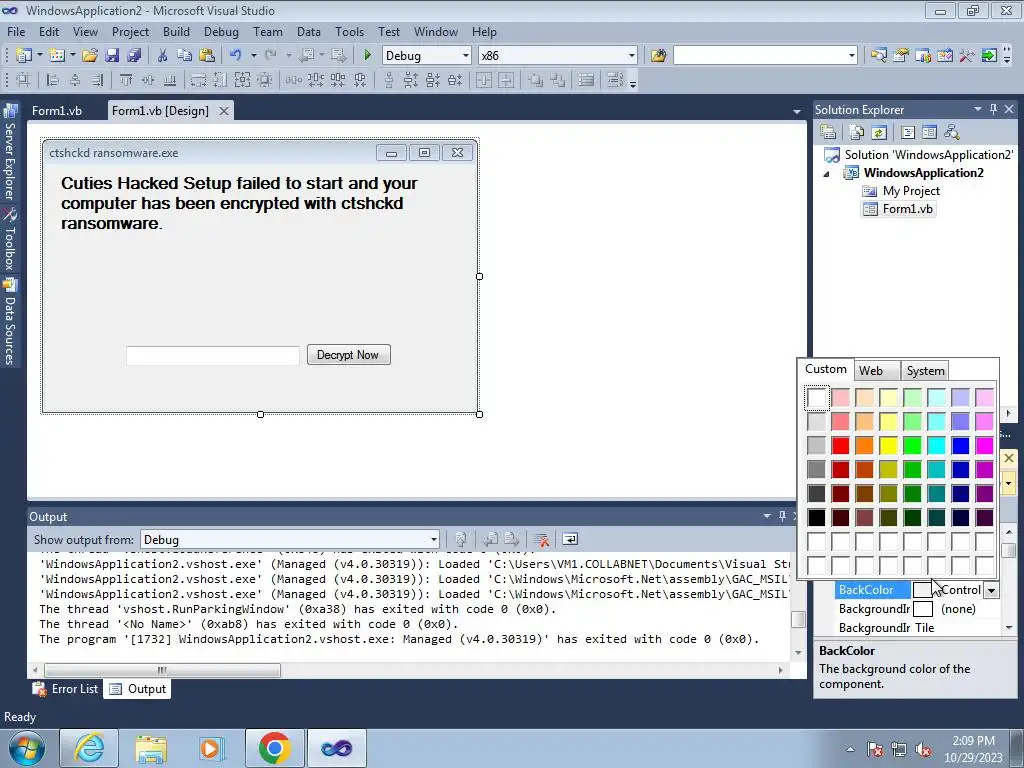The image size is (1024, 768).
Task: Open the File menu
Action: click(16, 31)
